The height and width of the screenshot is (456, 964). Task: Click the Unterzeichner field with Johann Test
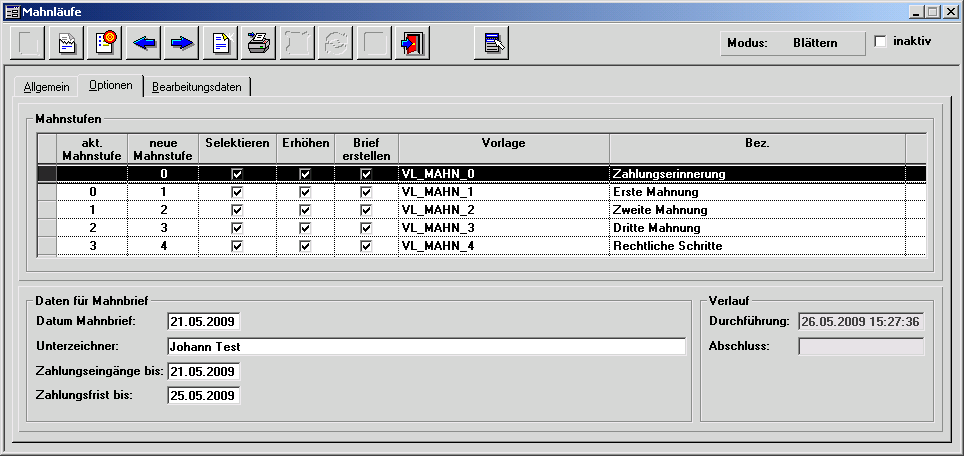pyautogui.click(x=426, y=347)
